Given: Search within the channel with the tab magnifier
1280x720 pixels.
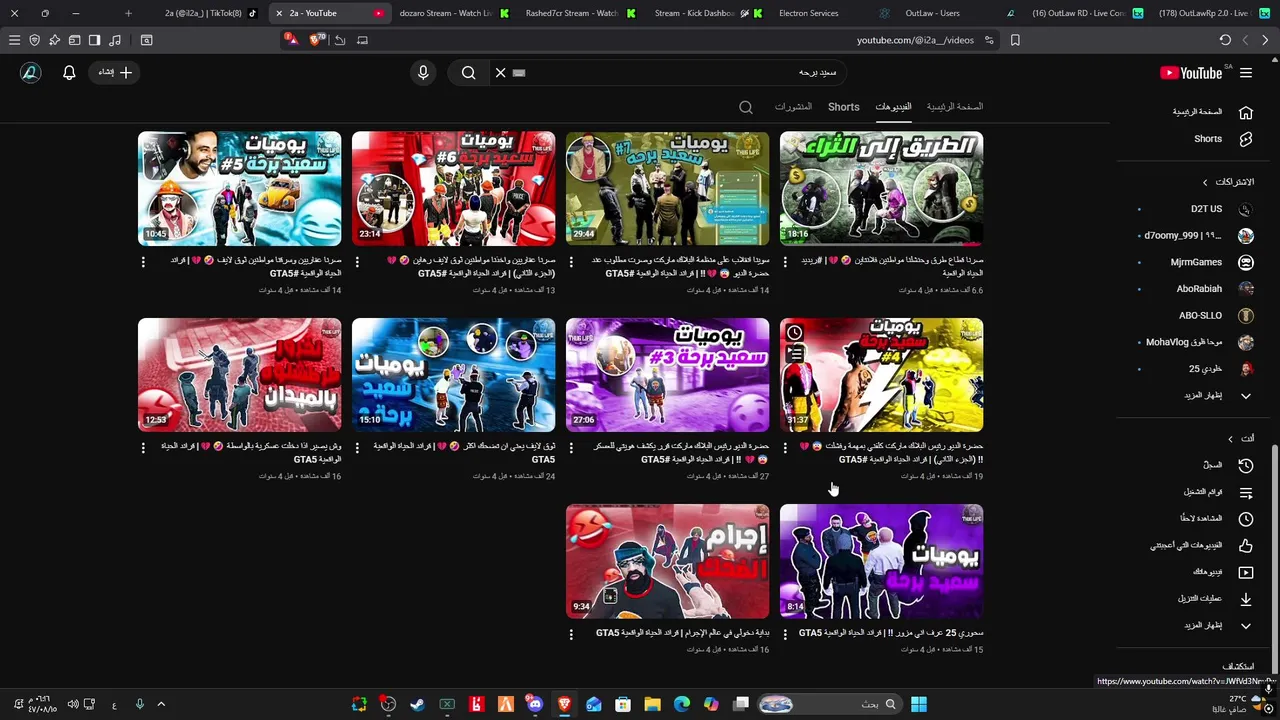Looking at the screenshot, I should tap(746, 107).
